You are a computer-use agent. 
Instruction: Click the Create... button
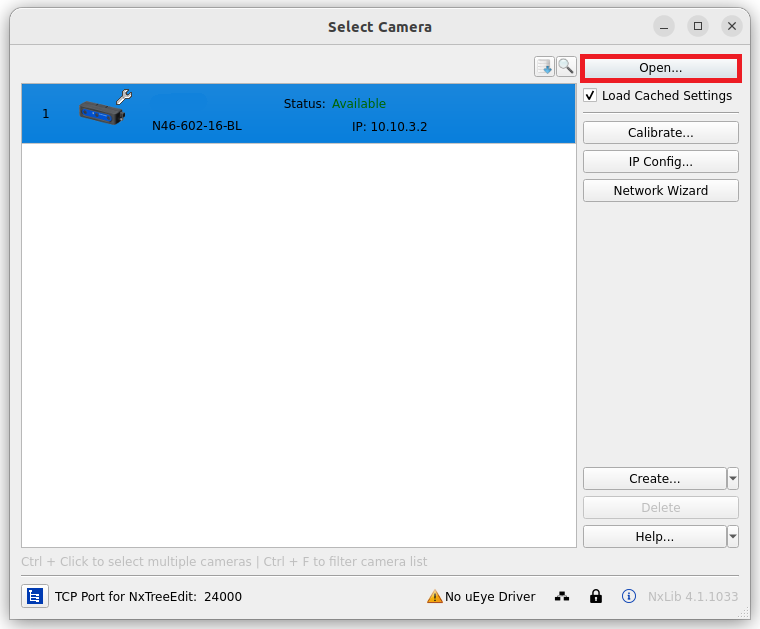655,478
